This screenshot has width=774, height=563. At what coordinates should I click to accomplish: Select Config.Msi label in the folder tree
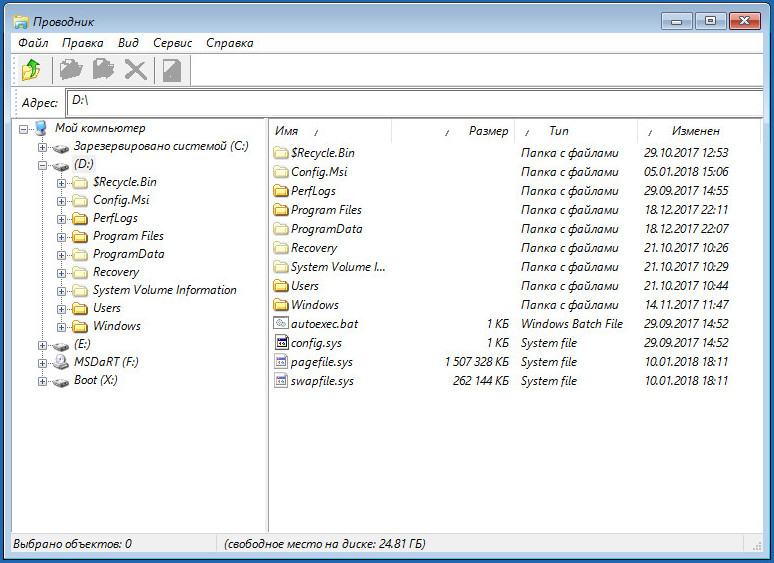click(x=121, y=200)
